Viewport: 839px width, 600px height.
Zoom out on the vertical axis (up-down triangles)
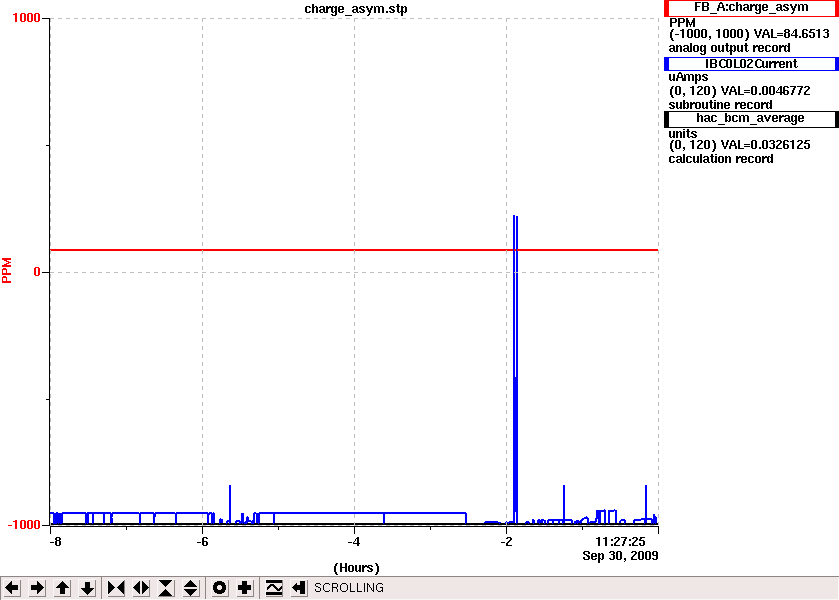(191, 588)
